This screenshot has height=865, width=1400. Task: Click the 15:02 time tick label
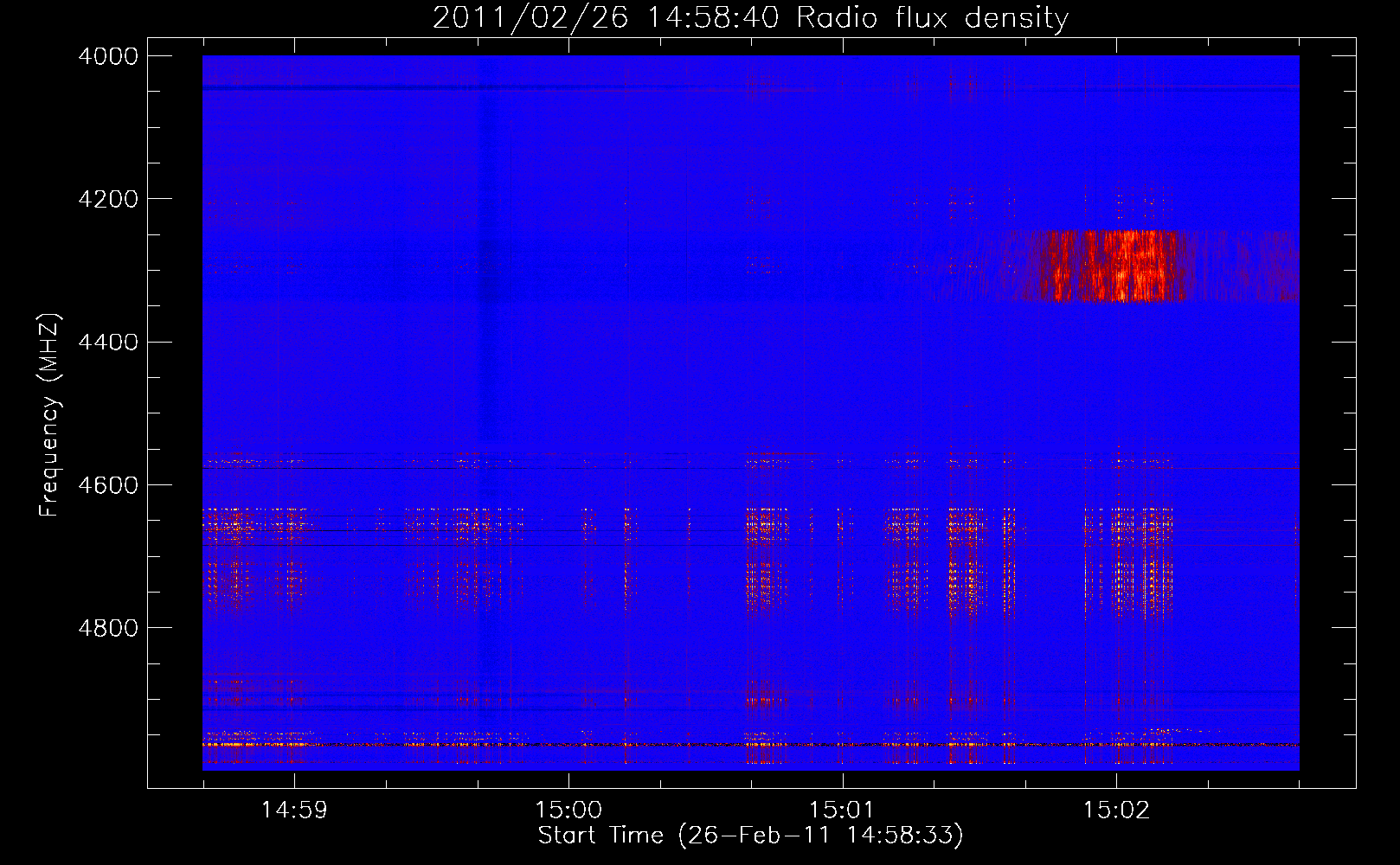(1116, 810)
